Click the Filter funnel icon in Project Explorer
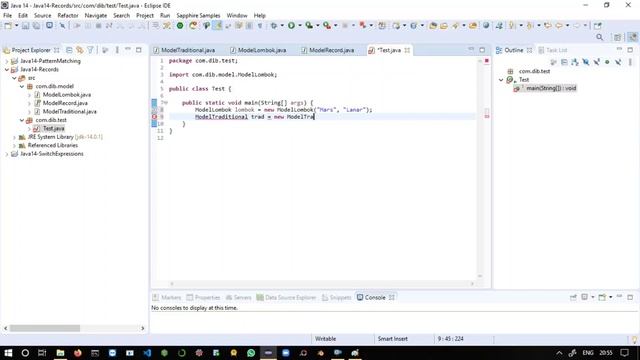 [91, 50]
